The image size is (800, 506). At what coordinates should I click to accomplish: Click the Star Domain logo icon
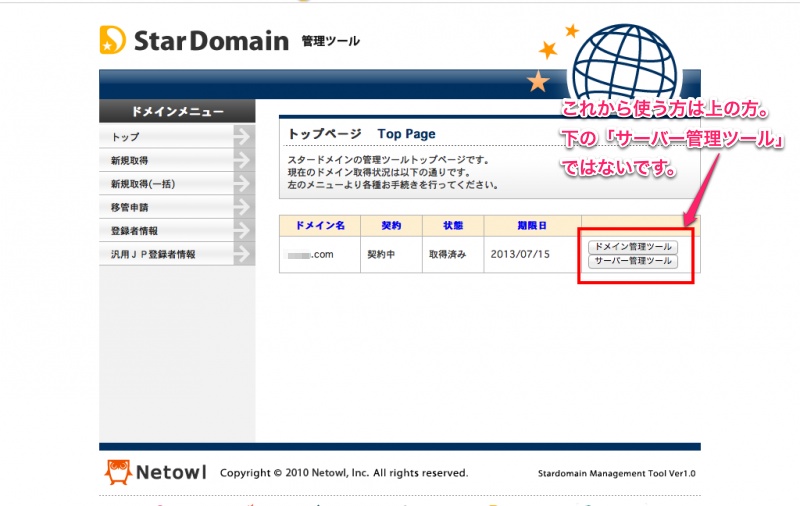coord(113,40)
